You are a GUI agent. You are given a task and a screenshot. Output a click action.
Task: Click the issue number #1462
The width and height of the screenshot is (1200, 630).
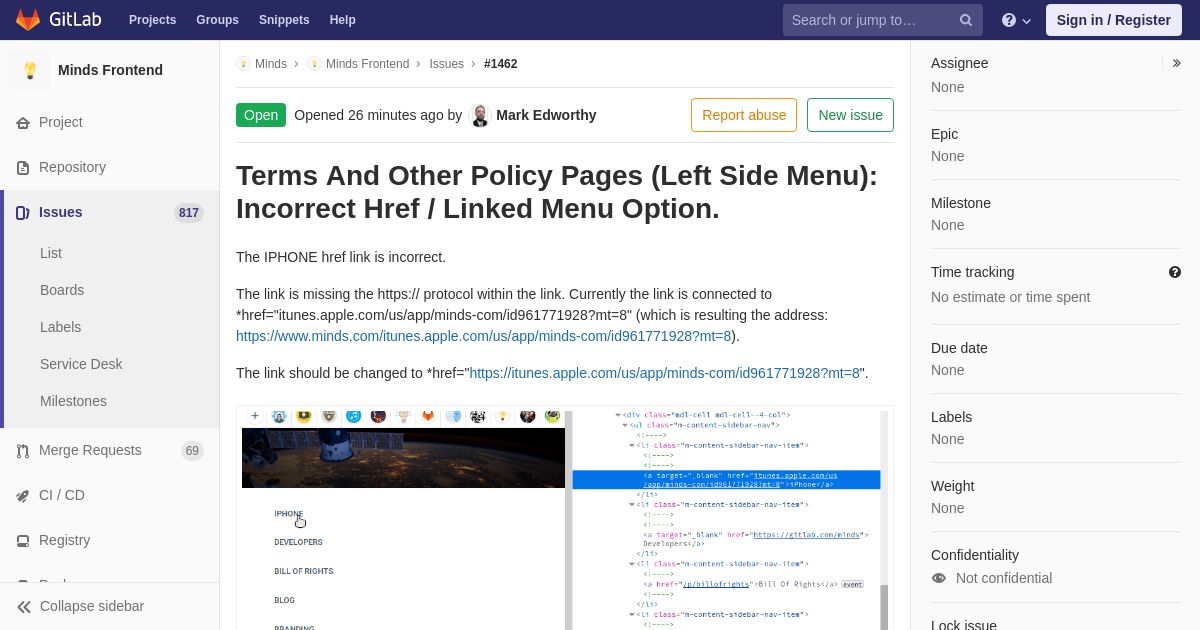pos(501,63)
